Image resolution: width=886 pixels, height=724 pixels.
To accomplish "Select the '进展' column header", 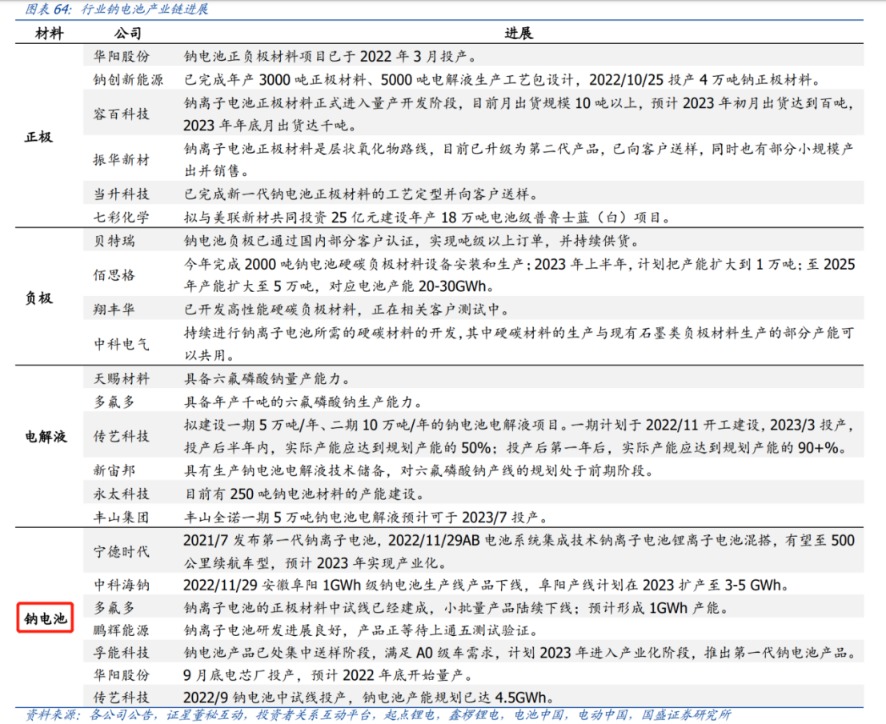I will pyautogui.click(x=518, y=33).
